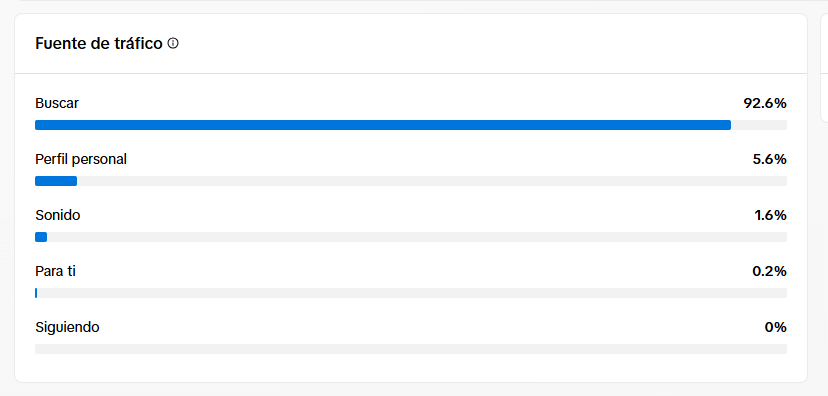Click the empty Siguiendo progress bar
Image resolution: width=828 pixels, height=396 pixels.
(411, 349)
